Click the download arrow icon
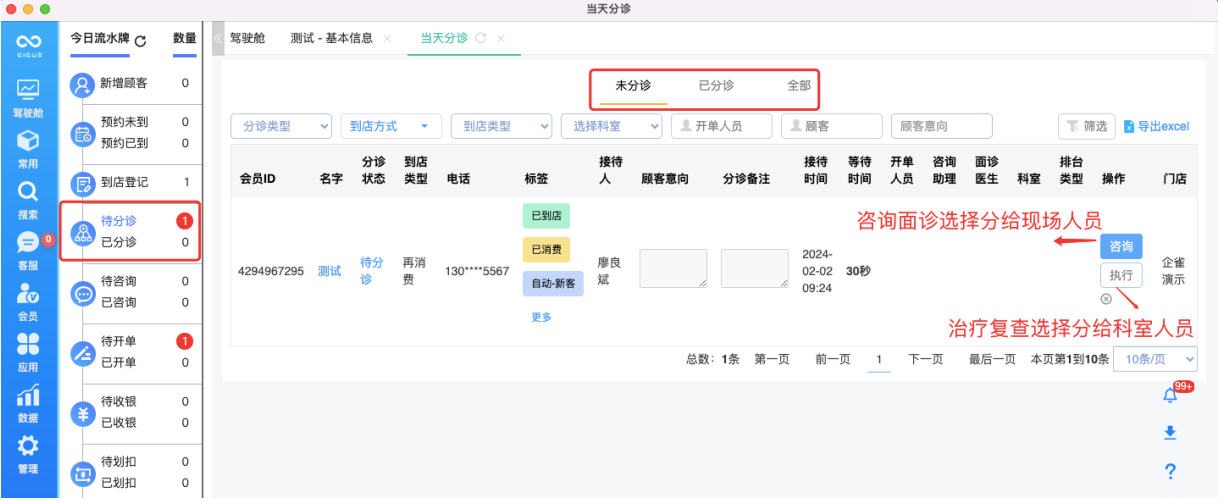1219x501 pixels. click(x=1170, y=433)
